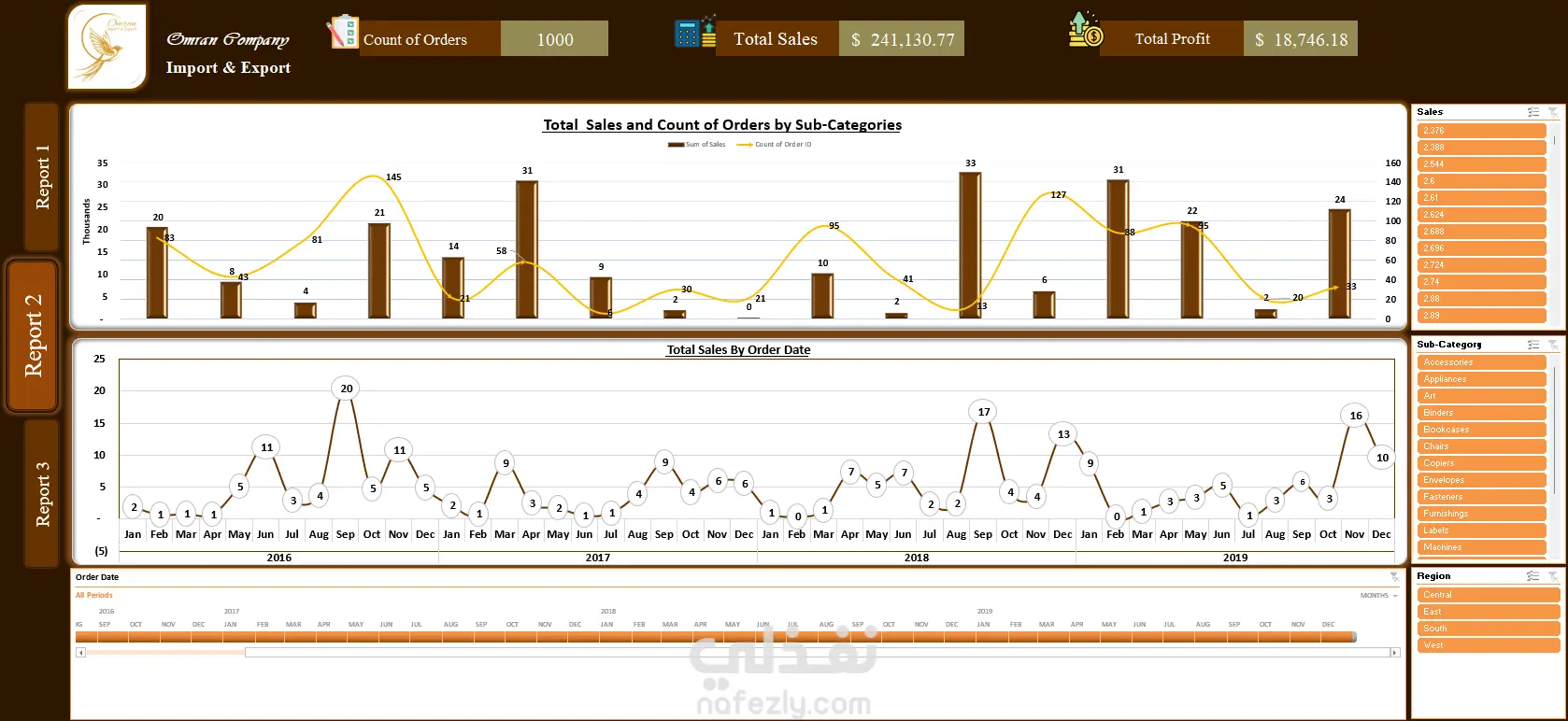Select 2.388 in the Sales slicer

pyautogui.click(x=1482, y=148)
